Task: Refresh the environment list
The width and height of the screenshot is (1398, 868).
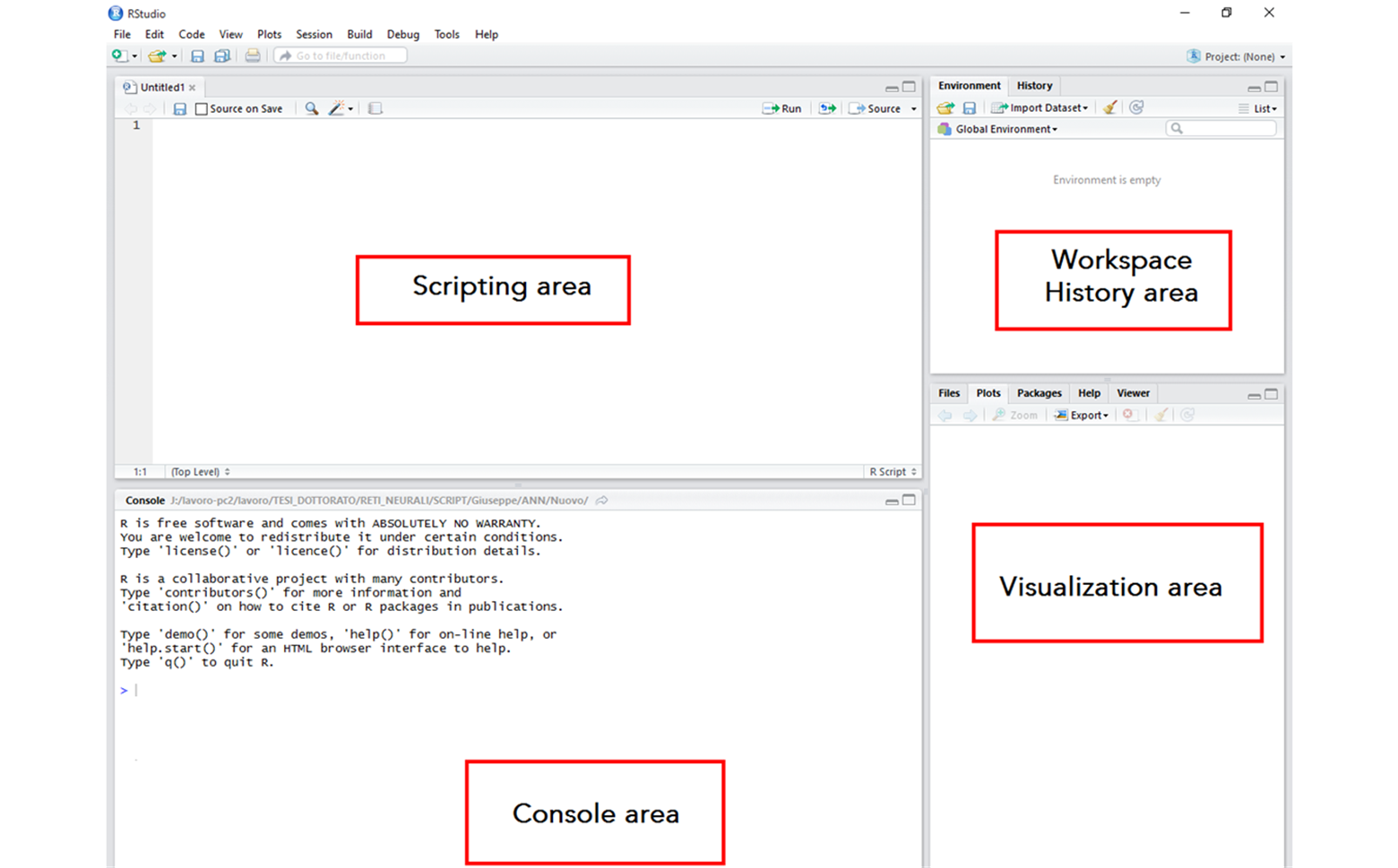Action: click(x=1136, y=107)
